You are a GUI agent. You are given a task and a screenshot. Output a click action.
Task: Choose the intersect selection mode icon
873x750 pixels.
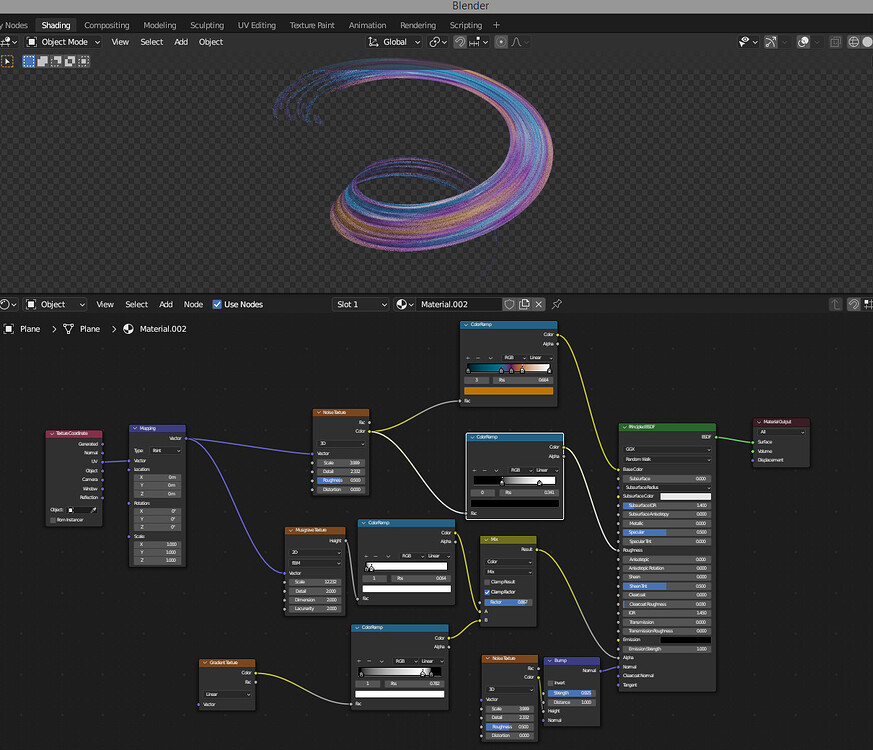click(x=84, y=61)
